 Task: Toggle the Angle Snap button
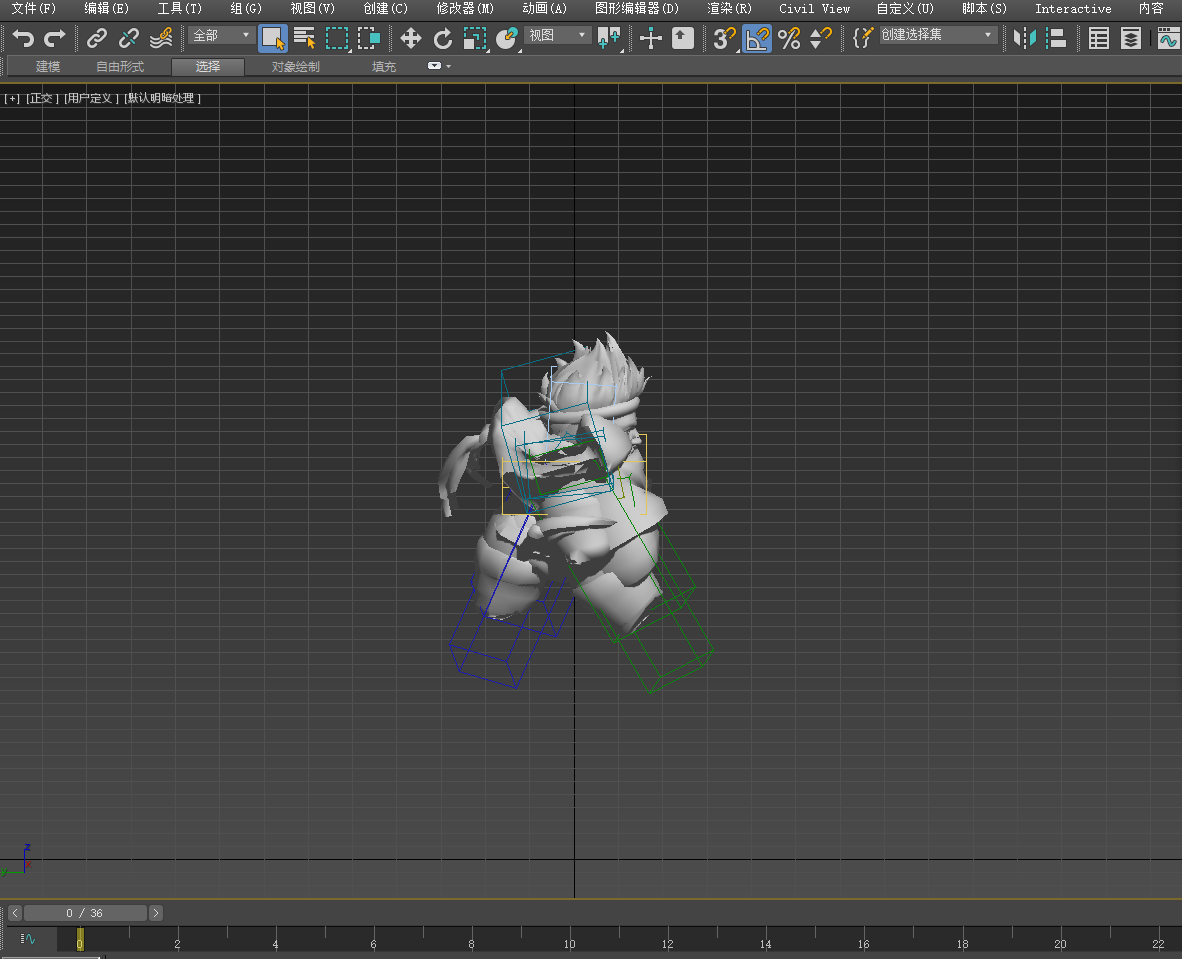click(x=757, y=38)
